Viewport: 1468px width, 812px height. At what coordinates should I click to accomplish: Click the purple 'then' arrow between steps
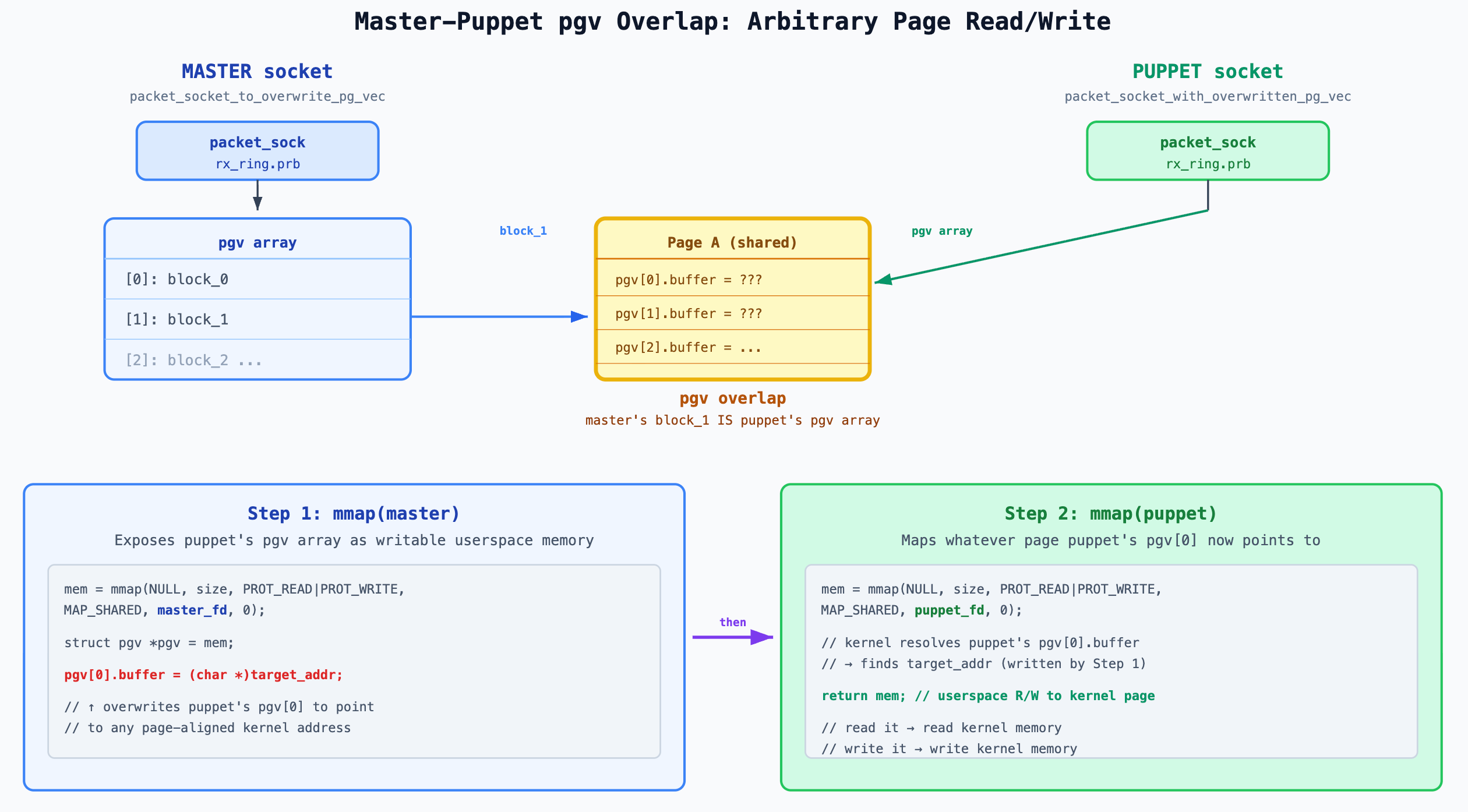(732, 637)
